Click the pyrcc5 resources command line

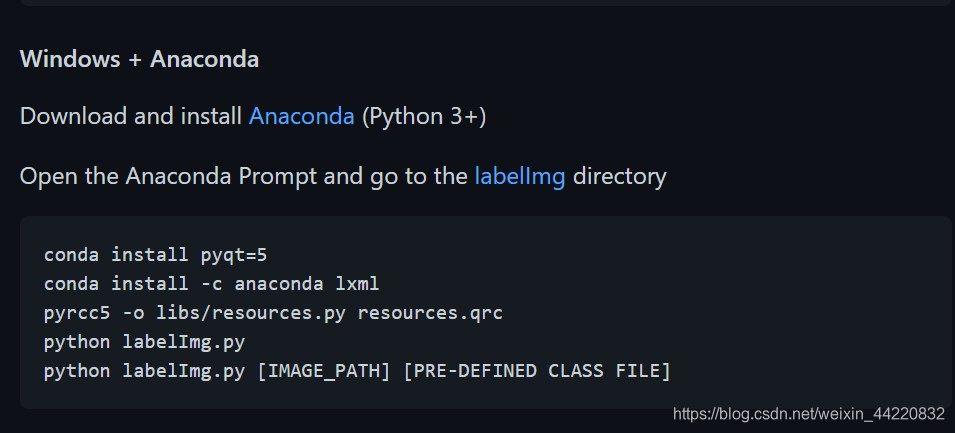pos(273,313)
